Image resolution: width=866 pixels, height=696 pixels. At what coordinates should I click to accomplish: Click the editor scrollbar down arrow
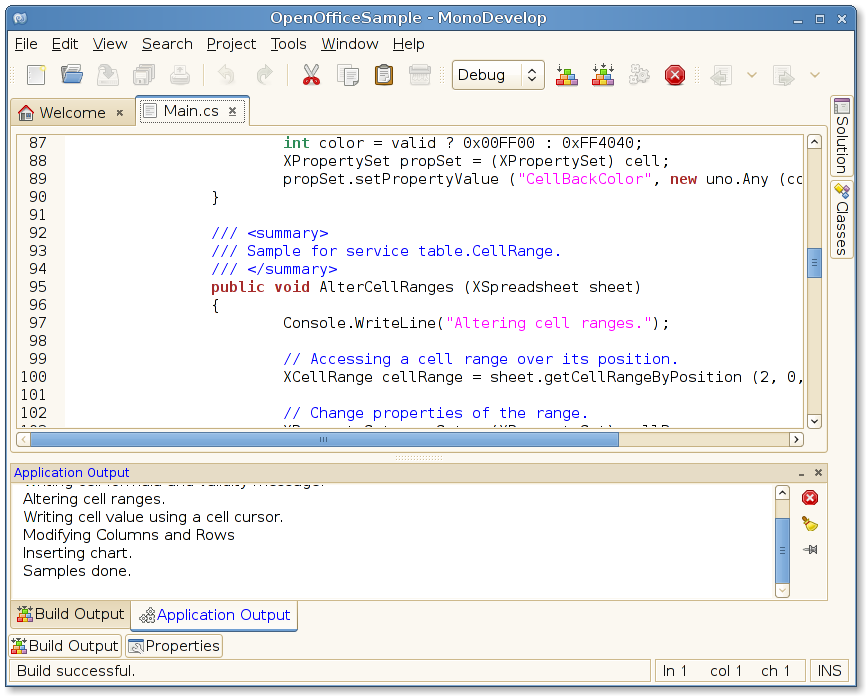click(814, 421)
